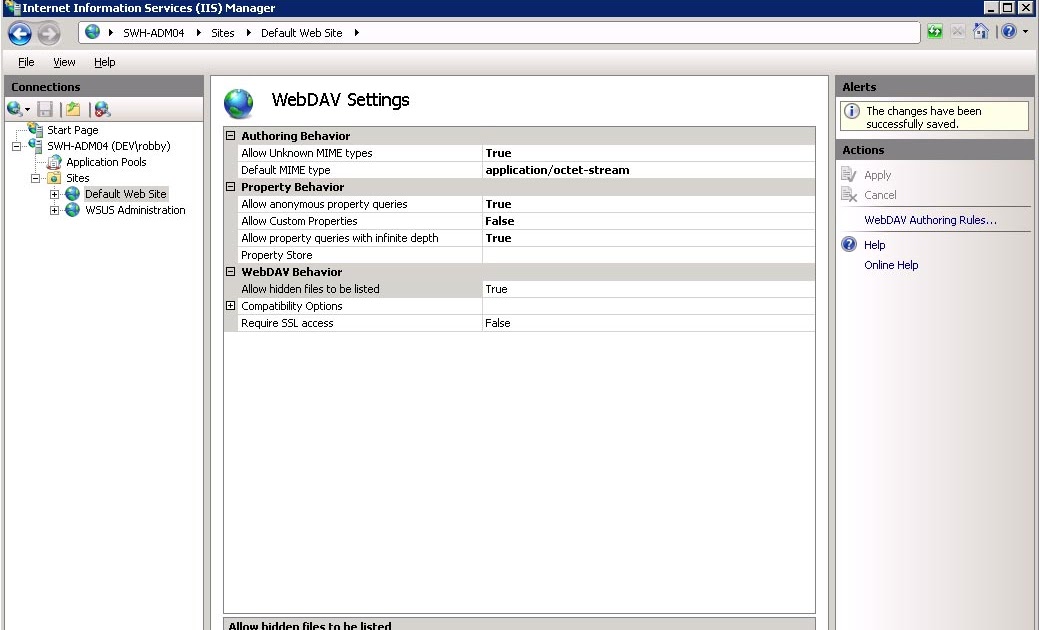
Task: Click the Help link in Actions
Action: coord(875,245)
